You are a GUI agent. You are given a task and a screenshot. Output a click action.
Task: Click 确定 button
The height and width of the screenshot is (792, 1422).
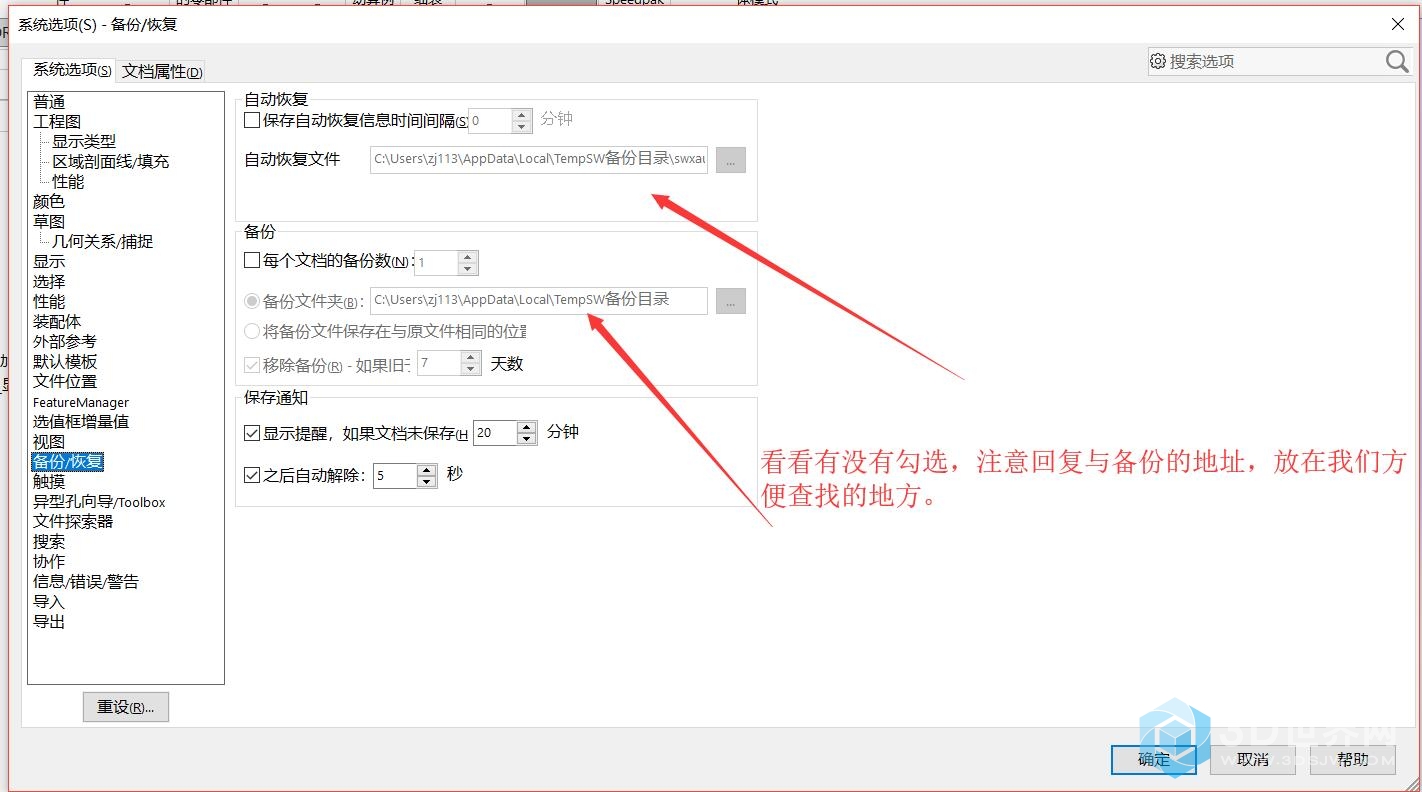(1153, 760)
